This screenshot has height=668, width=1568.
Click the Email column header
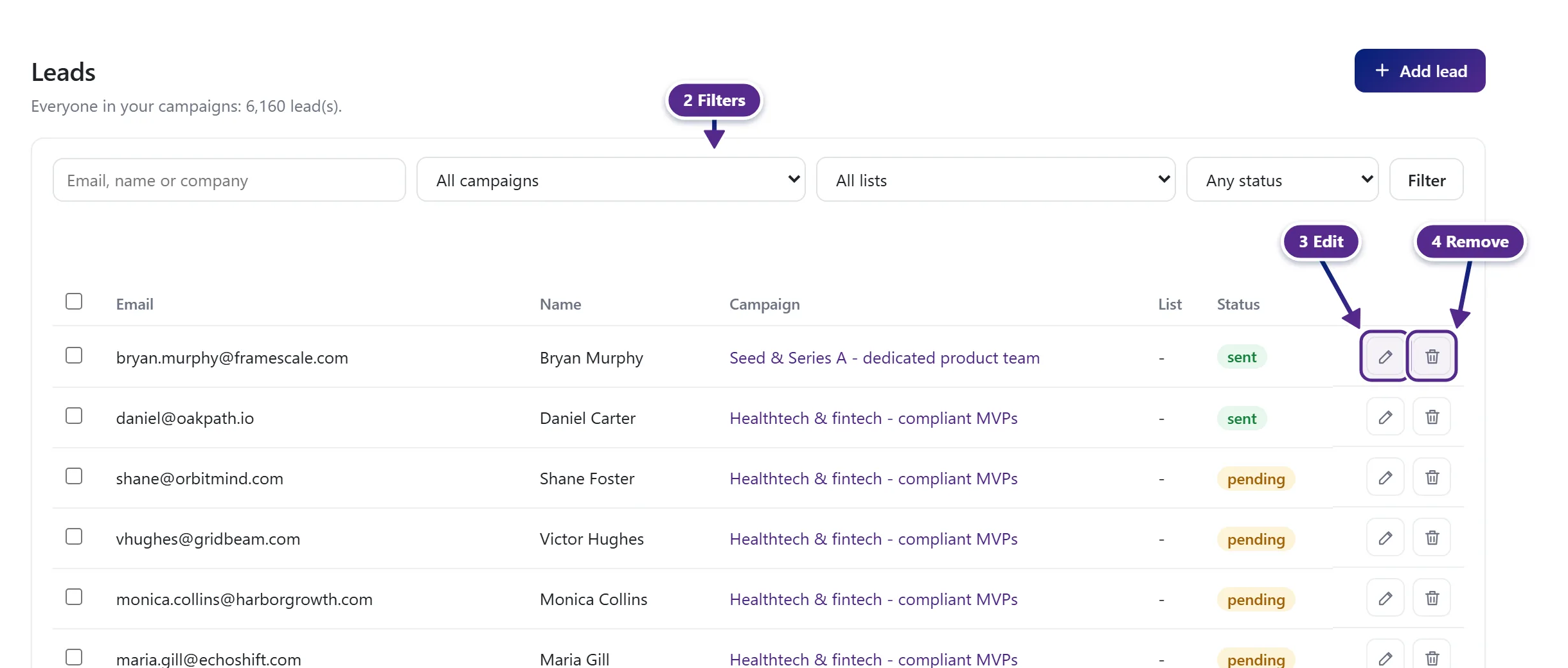coord(134,304)
